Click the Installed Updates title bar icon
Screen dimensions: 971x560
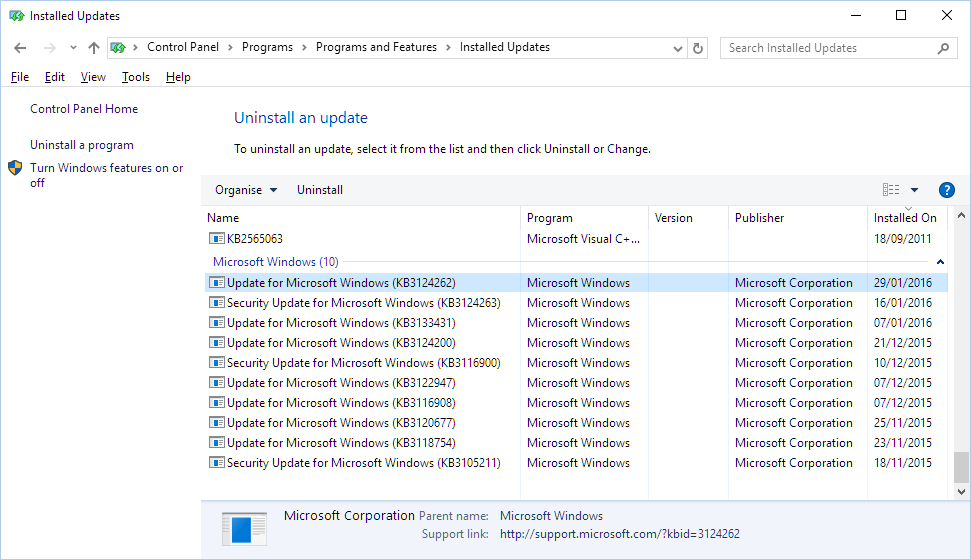coord(16,15)
